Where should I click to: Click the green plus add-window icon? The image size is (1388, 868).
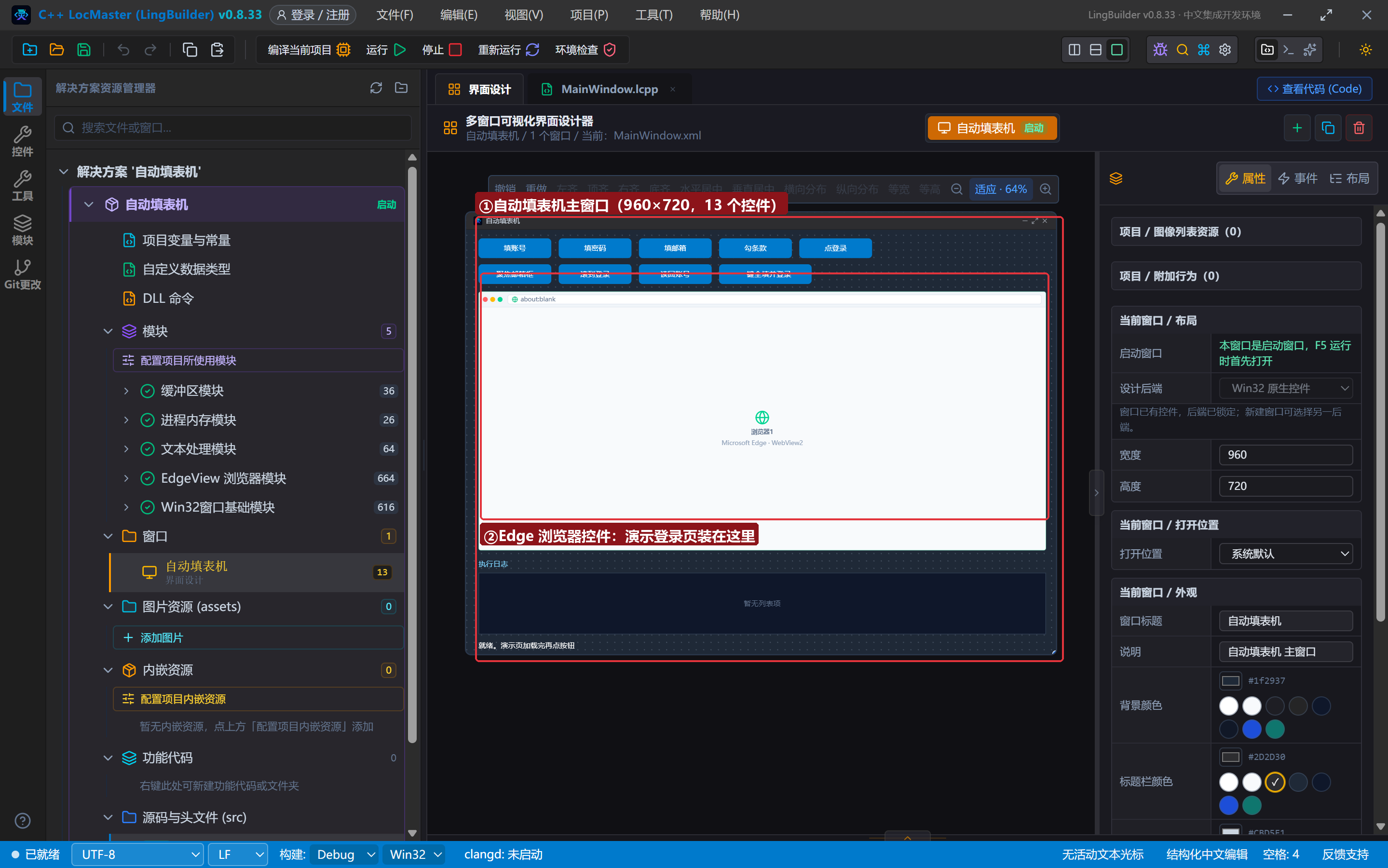1297,128
